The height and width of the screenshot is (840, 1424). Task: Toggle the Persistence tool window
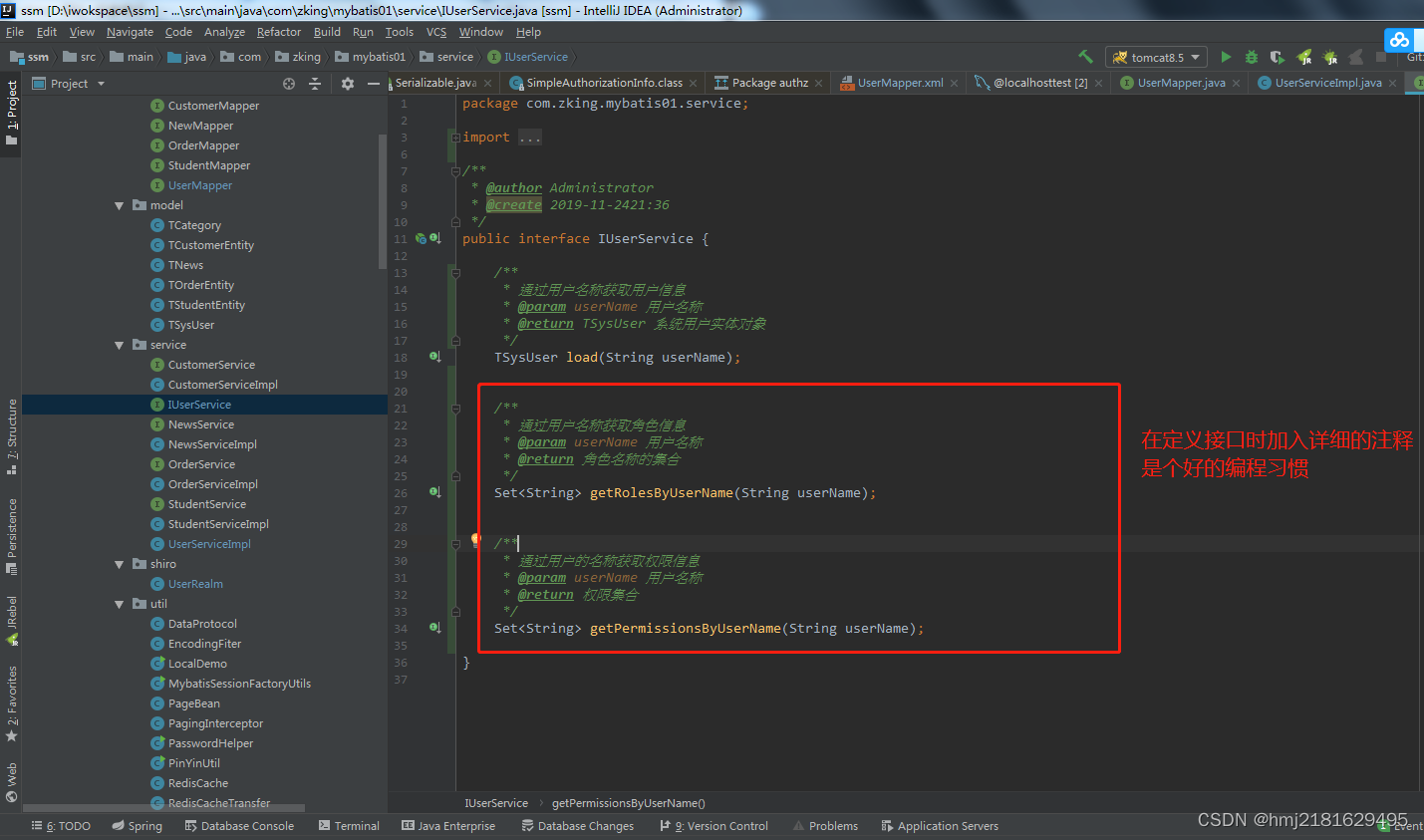[11, 536]
